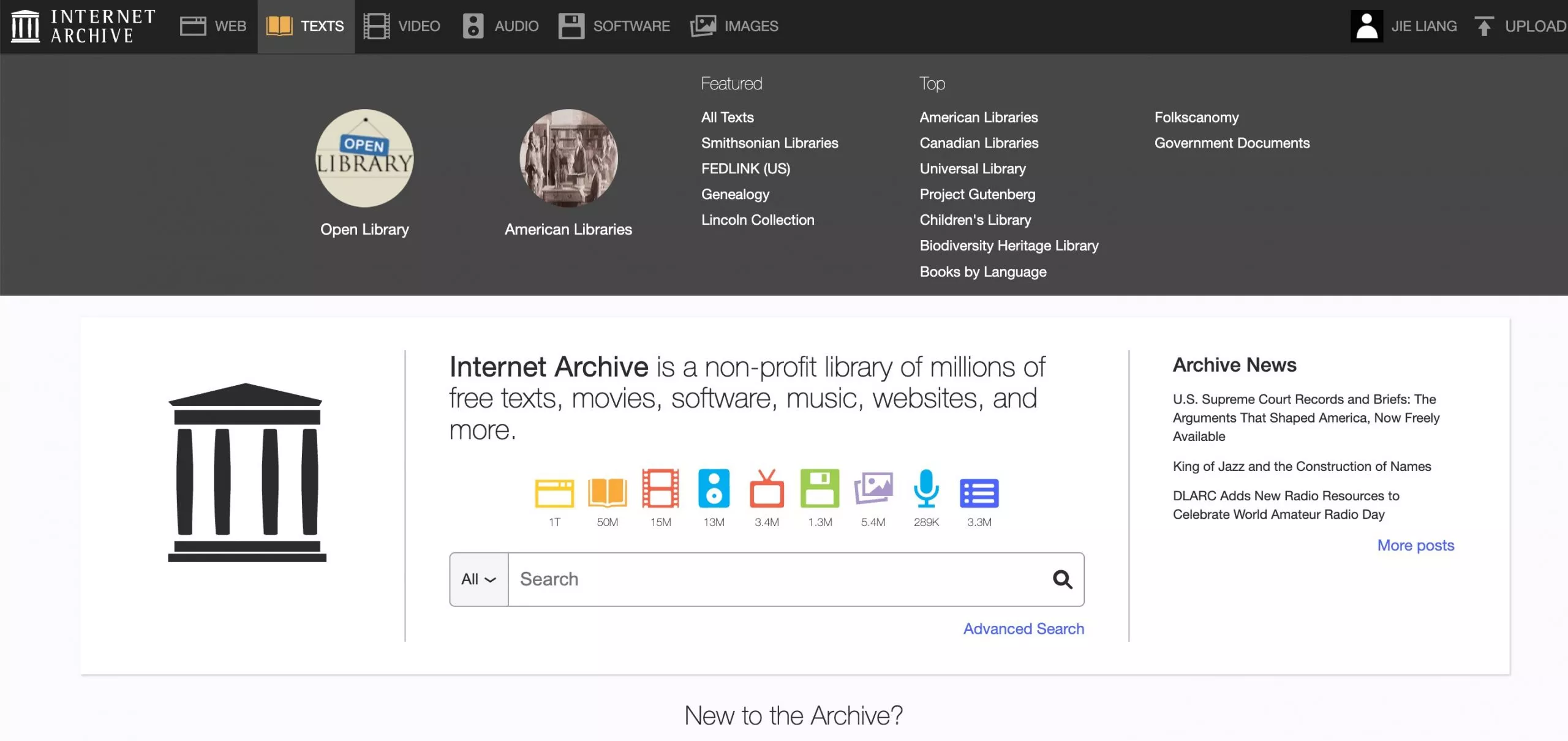Click the Advanced Search link
The width and height of the screenshot is (1568, 741).
(1023, 628)
